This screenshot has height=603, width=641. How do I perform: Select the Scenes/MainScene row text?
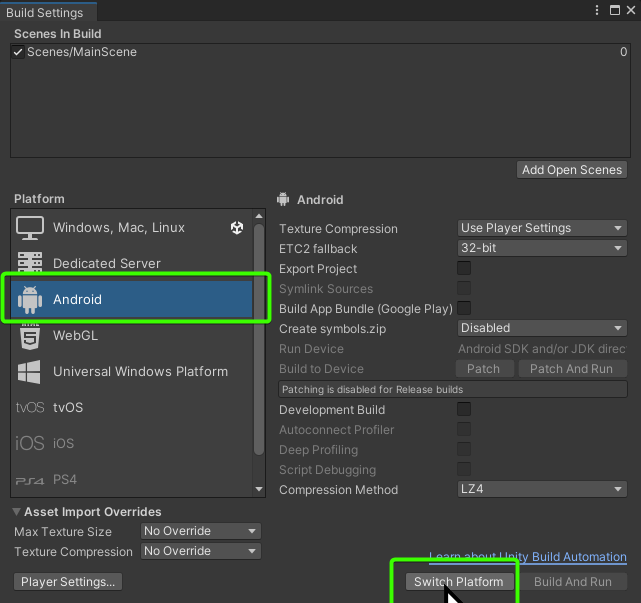tap(82, 52)
